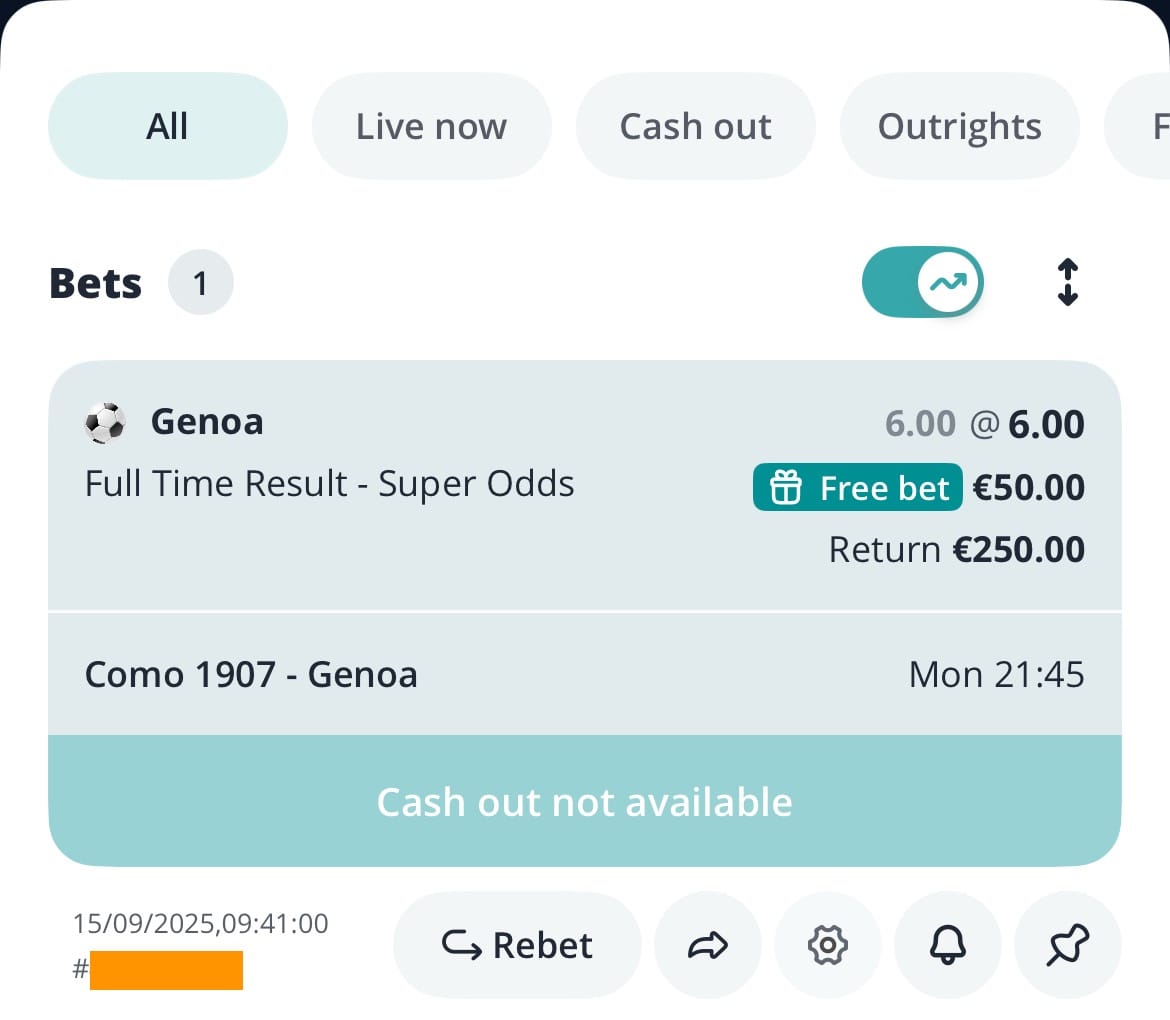Click the Free bet gift badge
This screenshot has width=1170, height=1020.
coord(857,488)
